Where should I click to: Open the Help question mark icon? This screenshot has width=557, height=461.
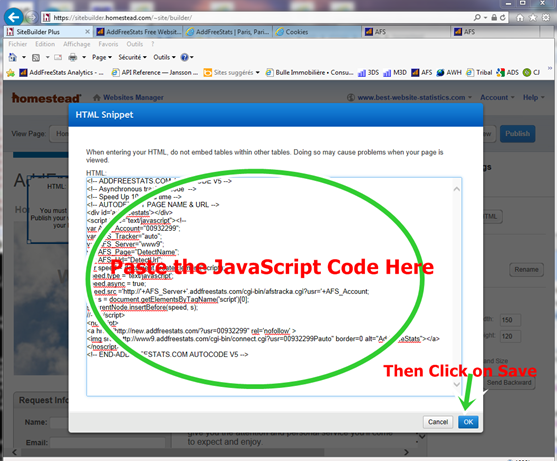(184, 57)
